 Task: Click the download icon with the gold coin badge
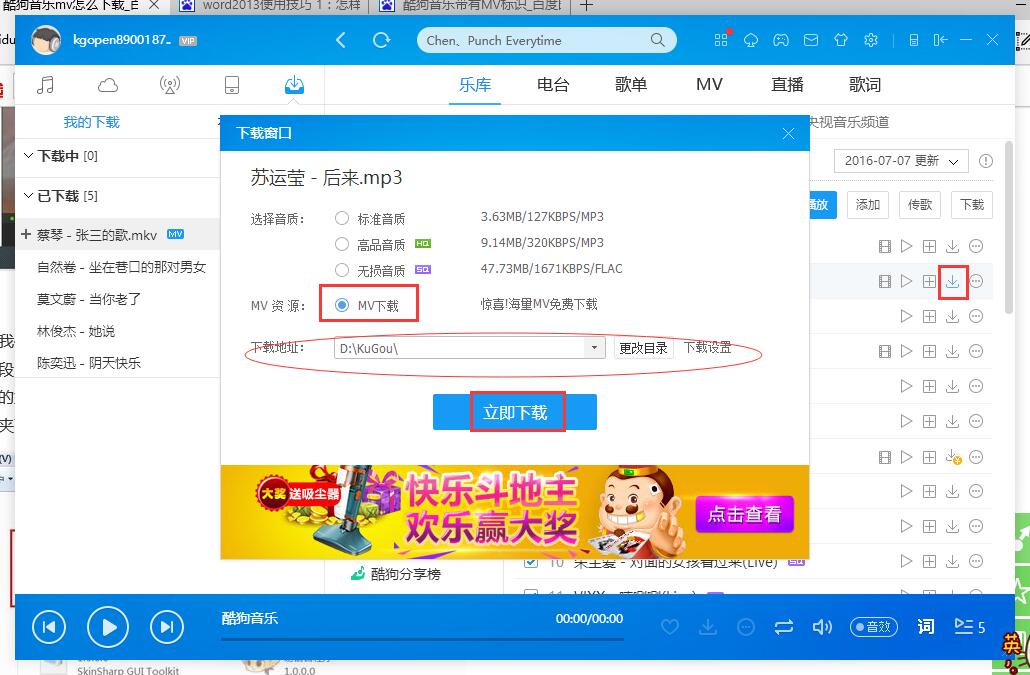point(953,456)
